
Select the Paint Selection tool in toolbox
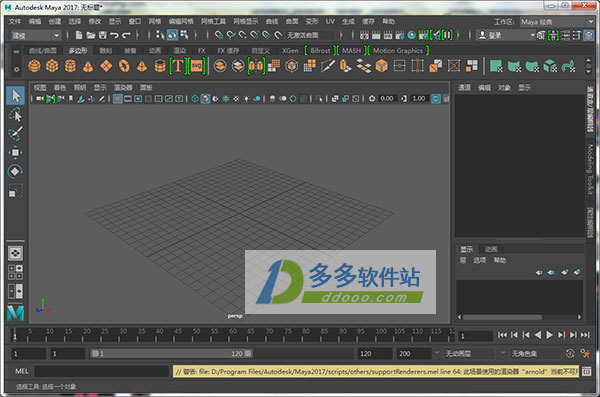coord(16,133)
